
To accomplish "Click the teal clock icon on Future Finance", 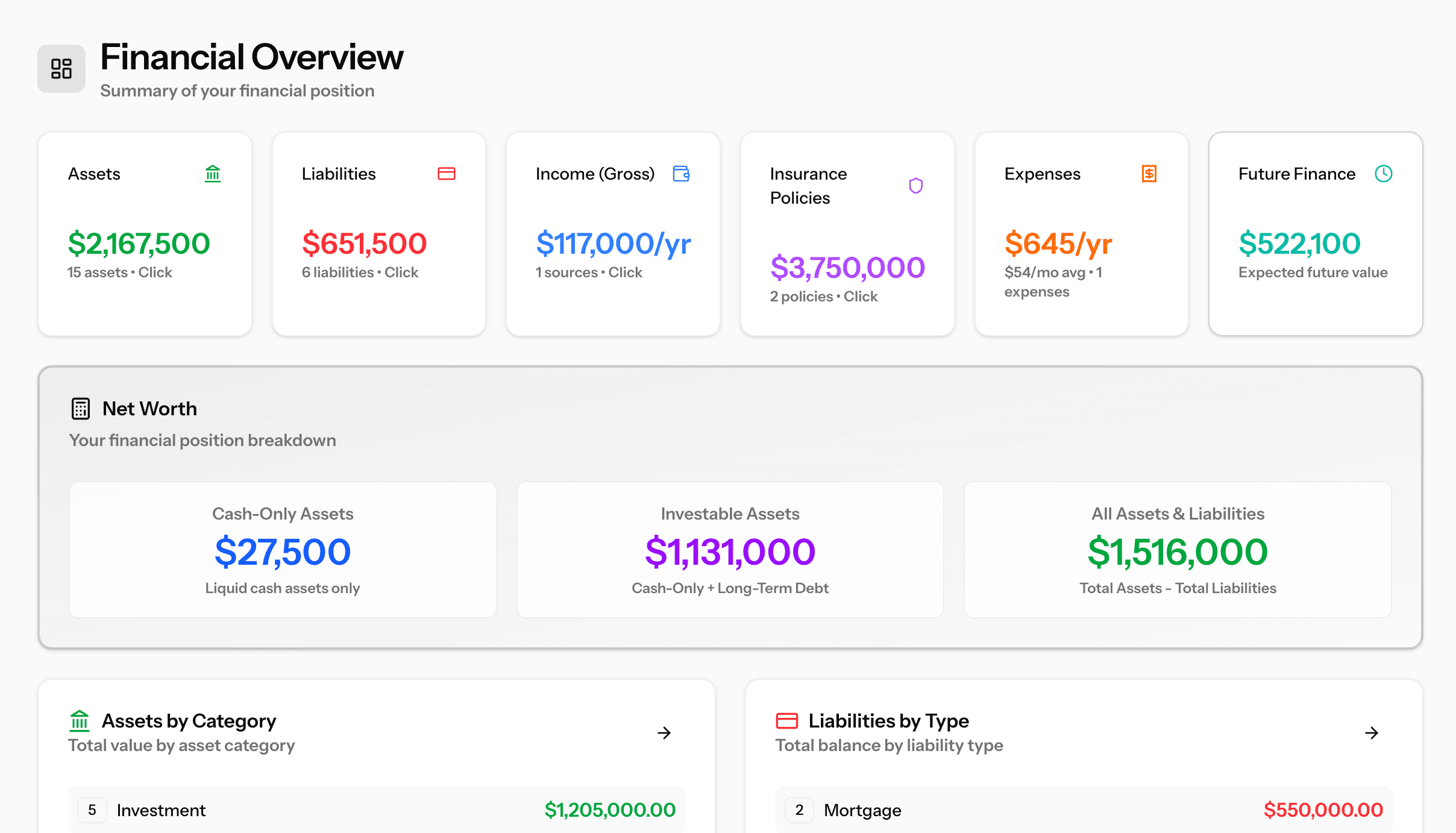I will (x=1383, y=174).
